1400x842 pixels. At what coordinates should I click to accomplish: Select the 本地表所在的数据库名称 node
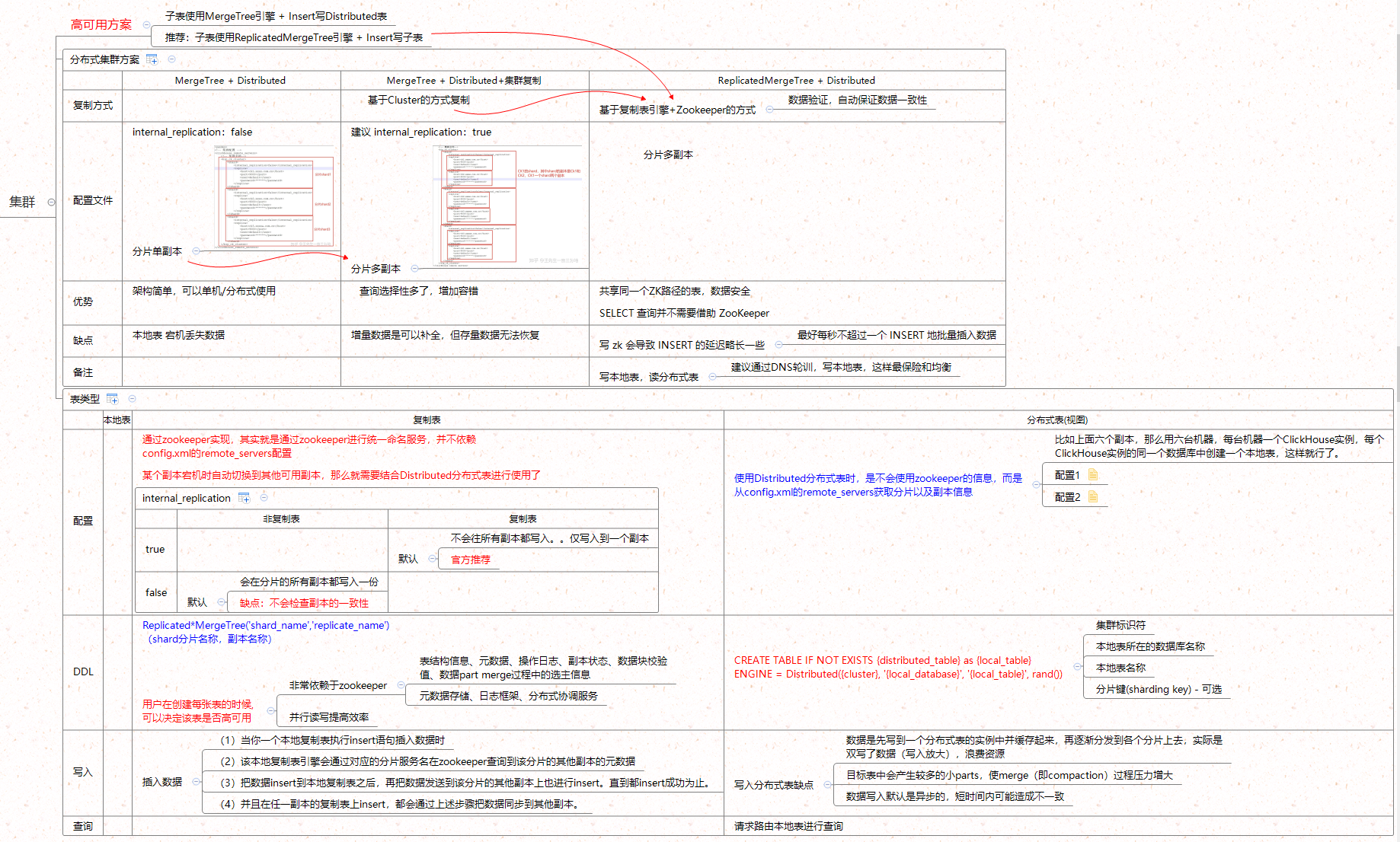tap(1150, 647)
